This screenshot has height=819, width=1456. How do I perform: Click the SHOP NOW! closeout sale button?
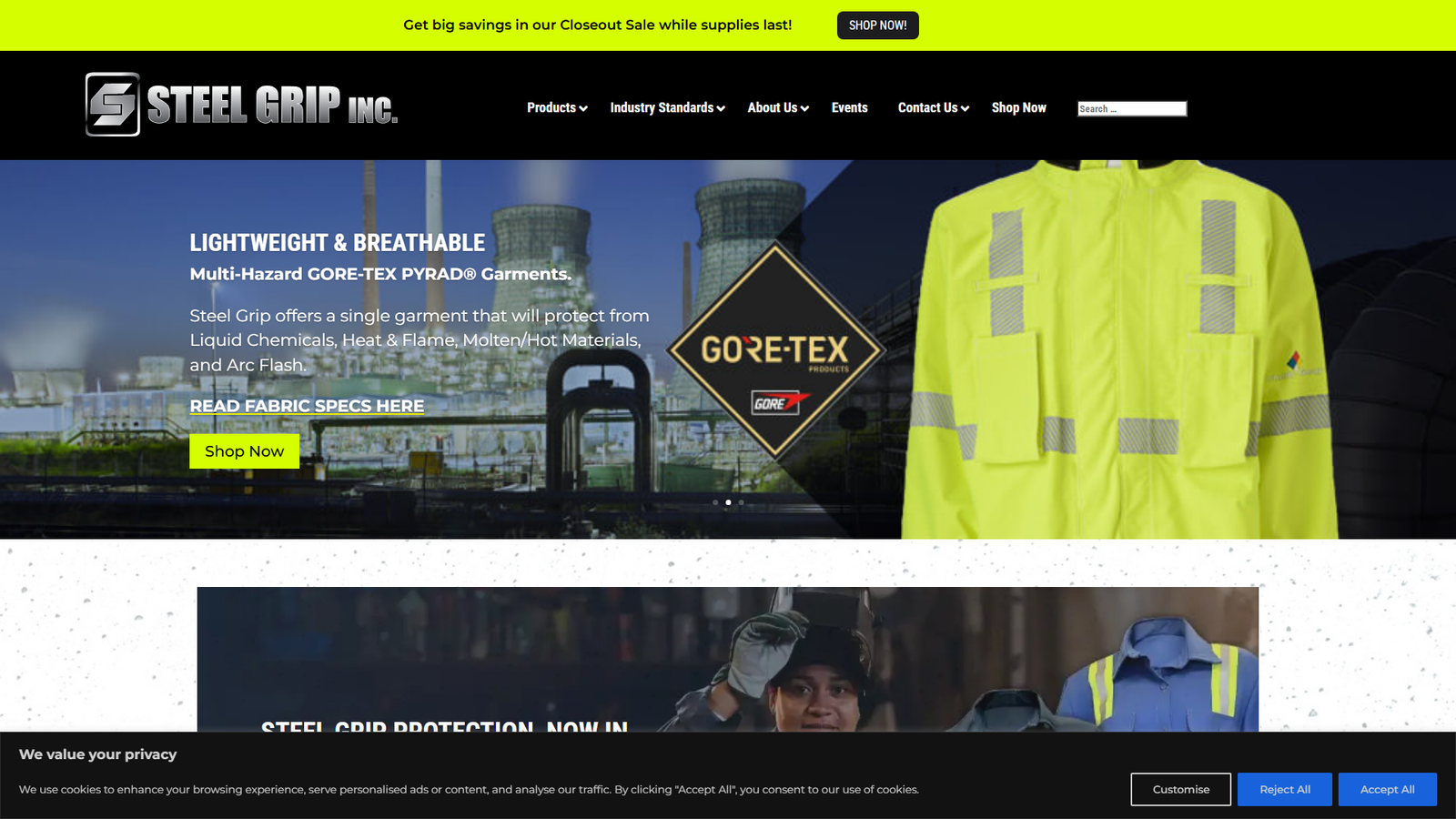(877, 25)
